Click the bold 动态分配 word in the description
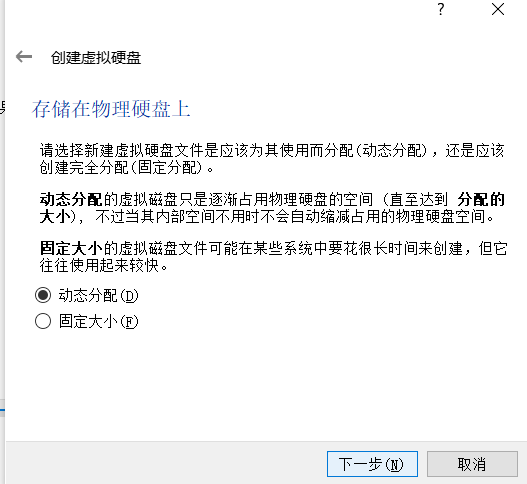 (71, 199)
